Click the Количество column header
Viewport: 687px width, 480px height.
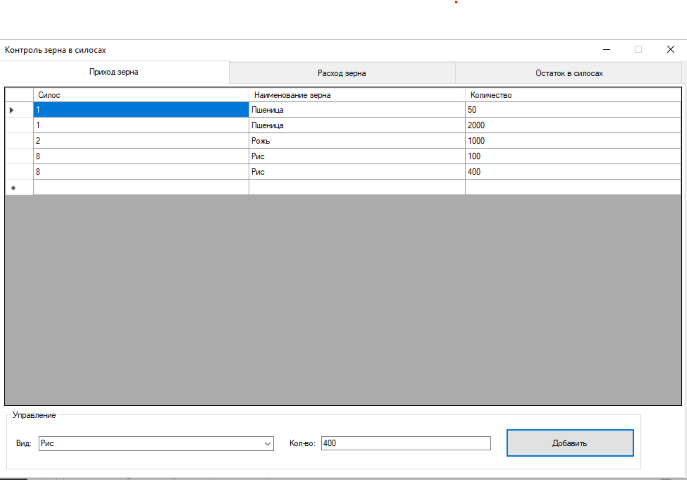coord(572,94)
